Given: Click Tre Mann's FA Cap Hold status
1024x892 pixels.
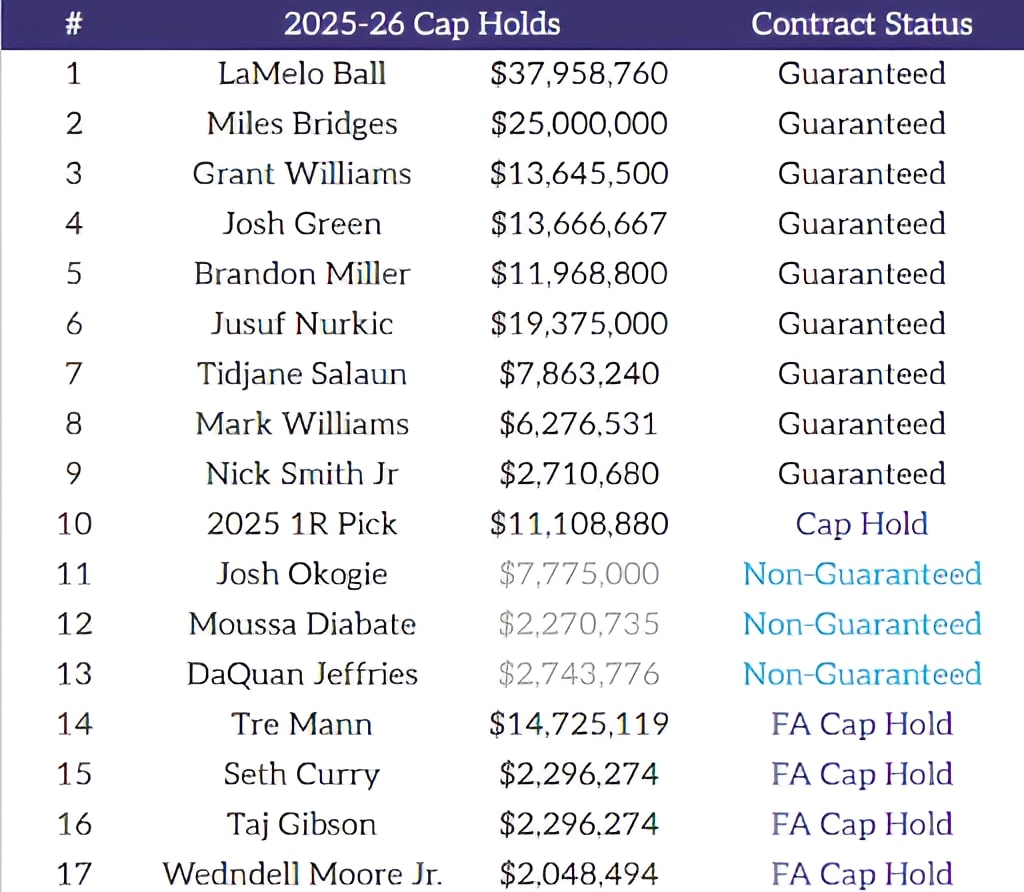Looking at the screenshot, I should (861, 723).
